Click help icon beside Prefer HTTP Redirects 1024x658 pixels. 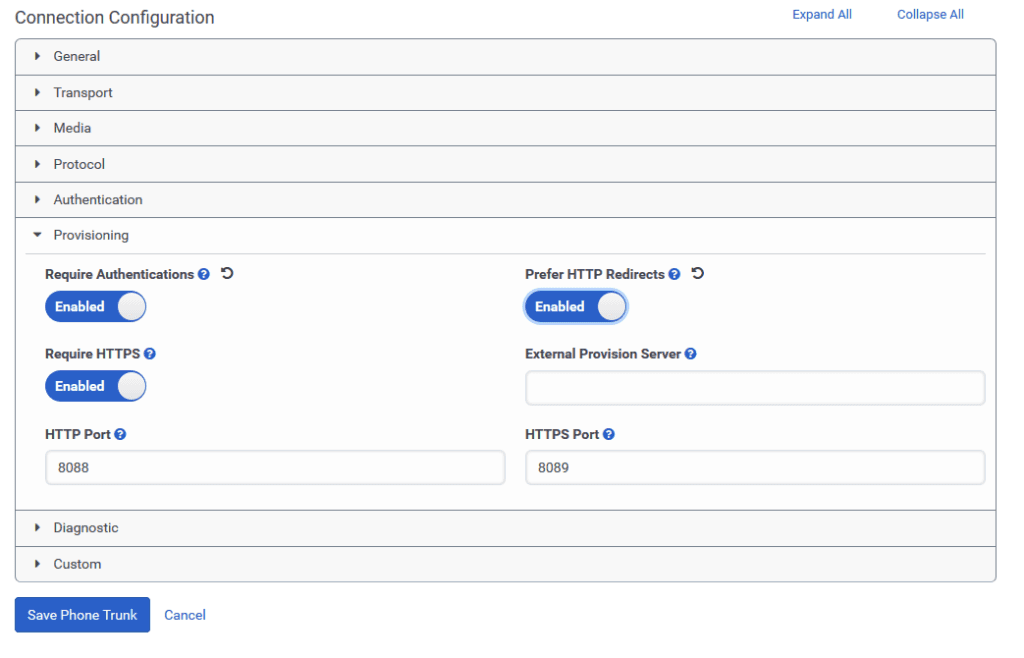click(x=674, y=274)
